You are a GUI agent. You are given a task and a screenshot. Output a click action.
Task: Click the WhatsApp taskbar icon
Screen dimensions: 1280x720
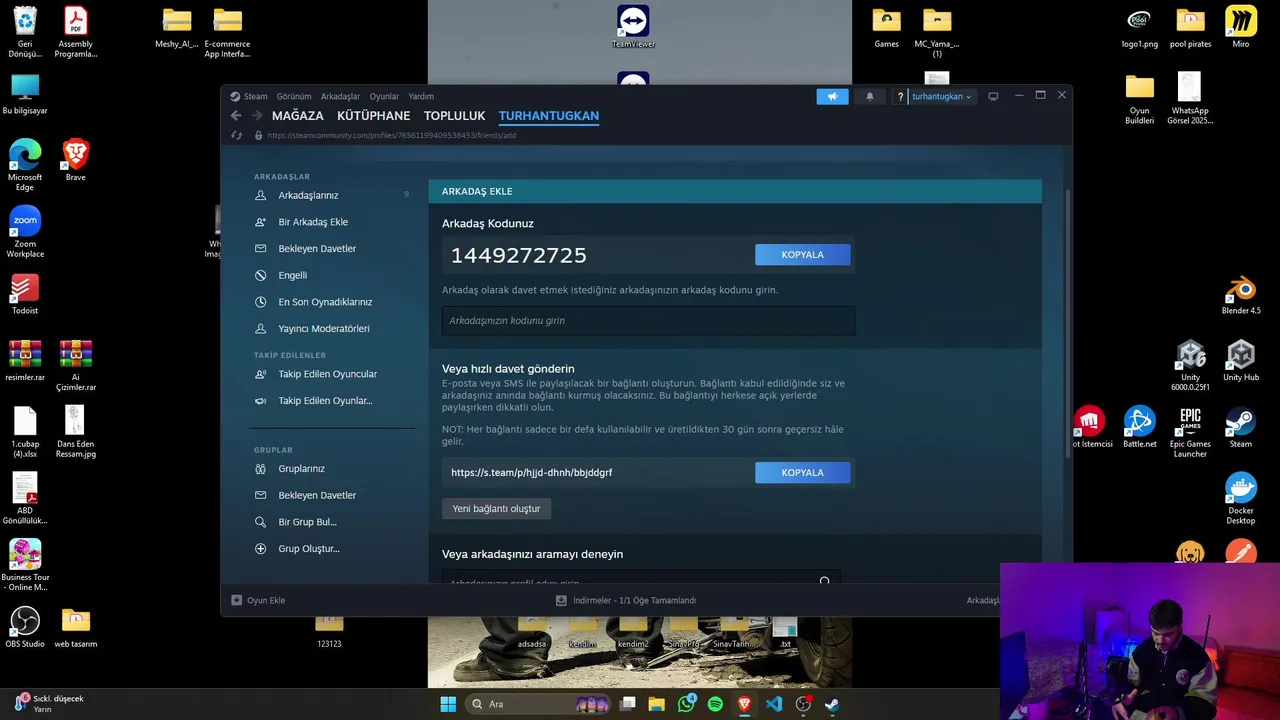click(686, 704)
